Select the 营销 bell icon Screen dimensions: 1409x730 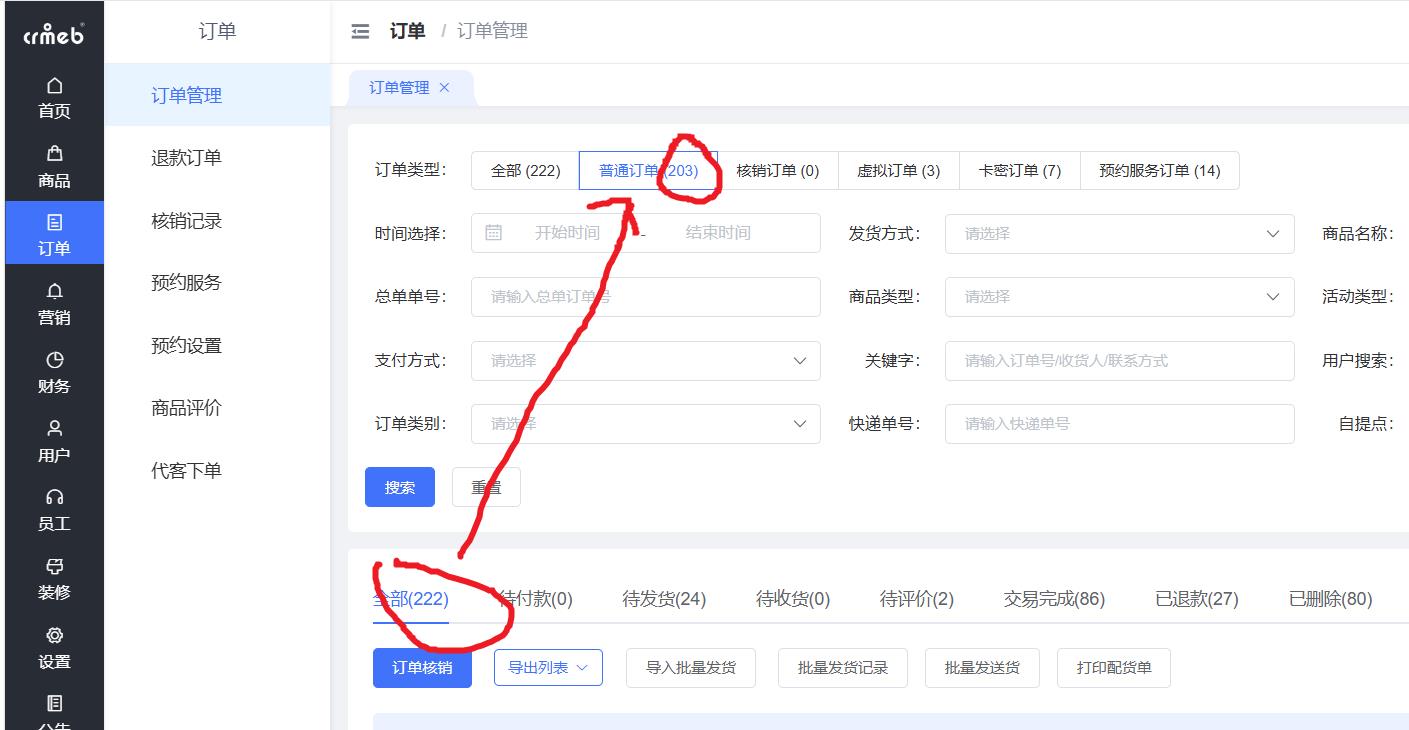point(54,291)
